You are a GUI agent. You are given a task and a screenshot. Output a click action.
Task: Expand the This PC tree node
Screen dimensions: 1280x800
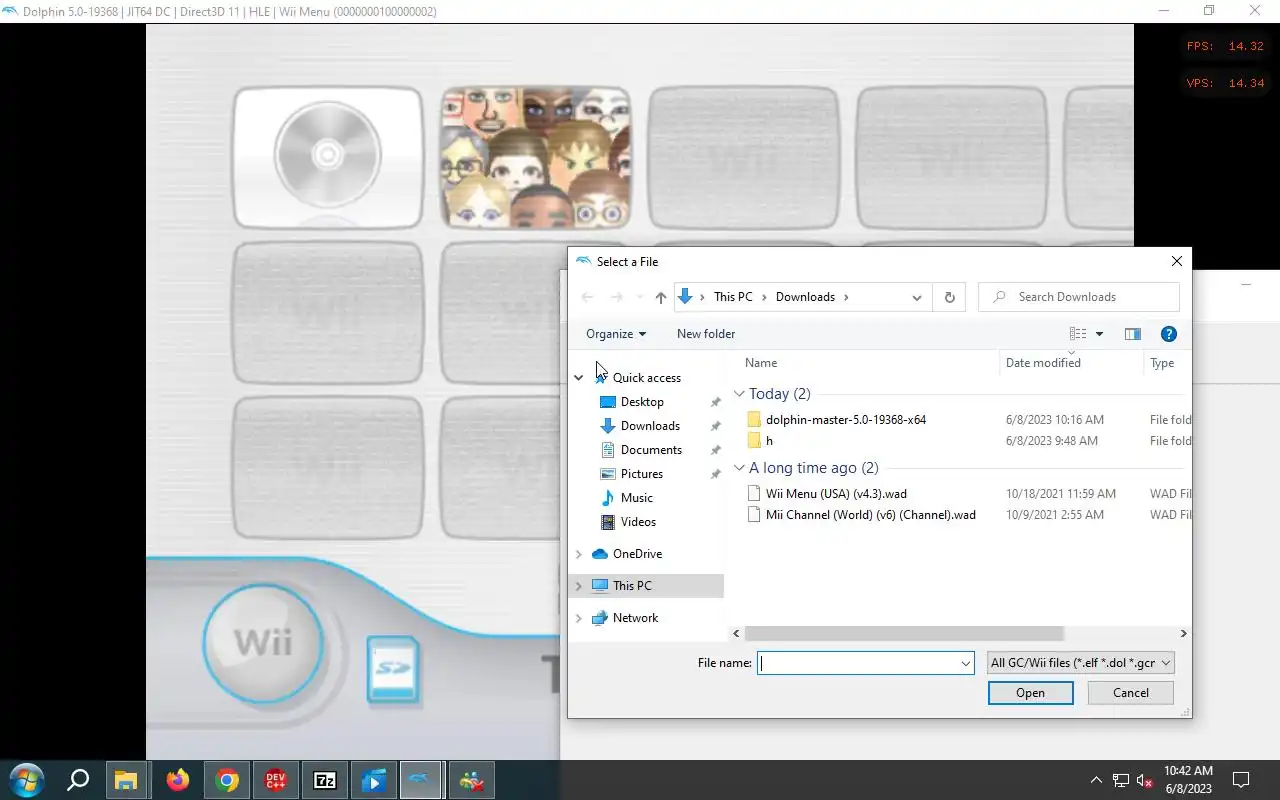(x=579, y=586)
